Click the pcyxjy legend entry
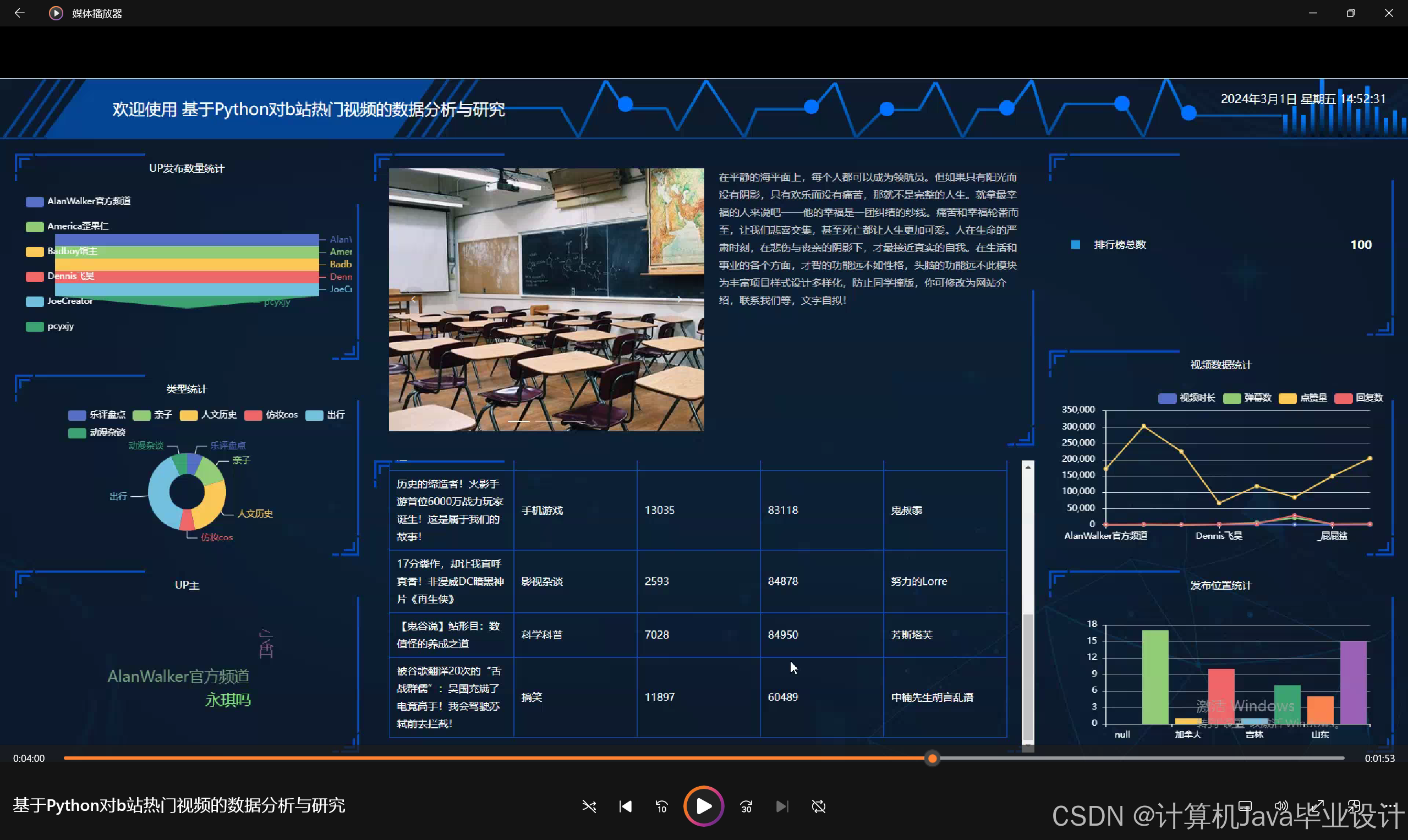Image resolution: width=1408 pixels, height=840 pixels. (x=50, y=326)
